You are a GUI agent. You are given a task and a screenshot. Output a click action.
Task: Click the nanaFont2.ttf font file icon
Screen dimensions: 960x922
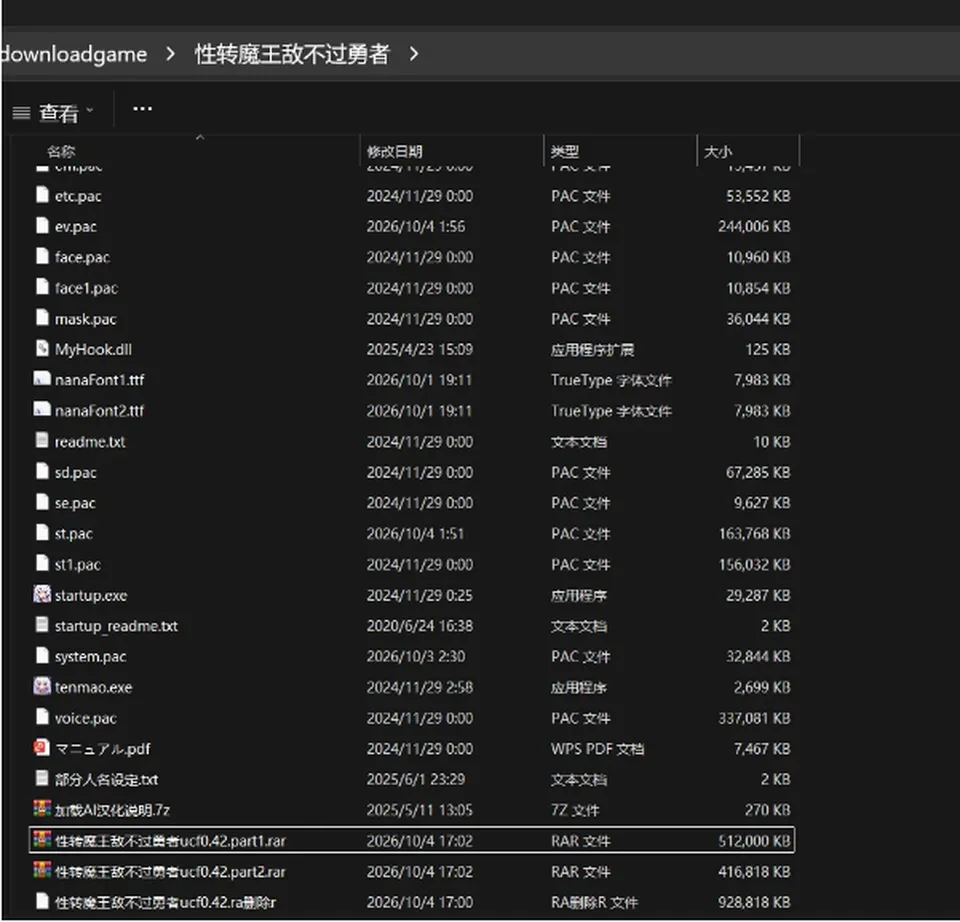click(42, 410)
